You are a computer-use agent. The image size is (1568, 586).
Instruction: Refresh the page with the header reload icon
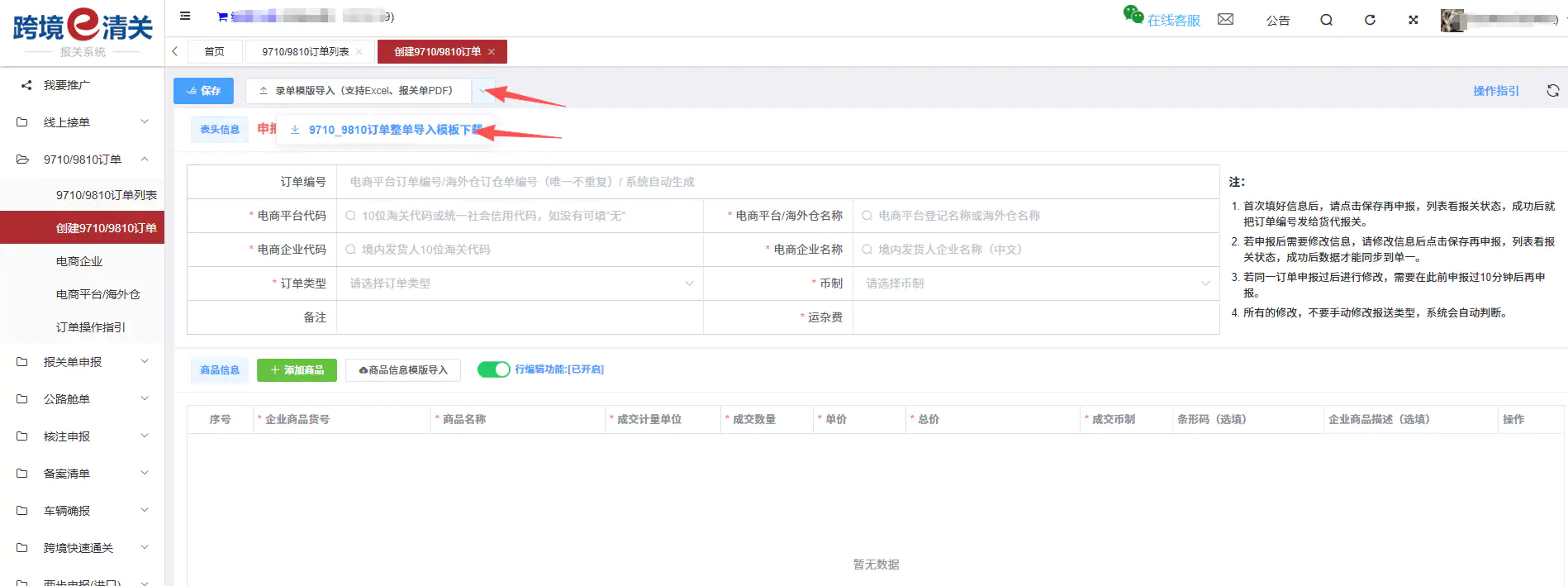tap(1370, 20)
